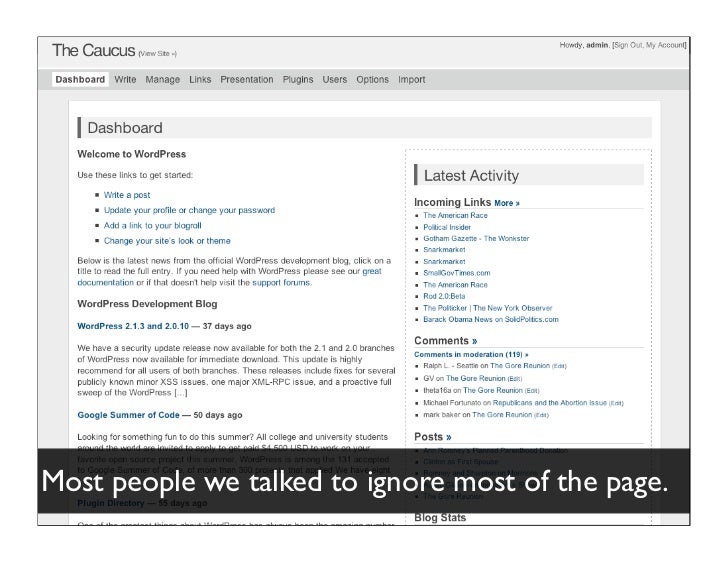The height and width of the screenshot is (563, 728).
Task: Open the Rod 2.0:Beta link
Action: point(444,296)
